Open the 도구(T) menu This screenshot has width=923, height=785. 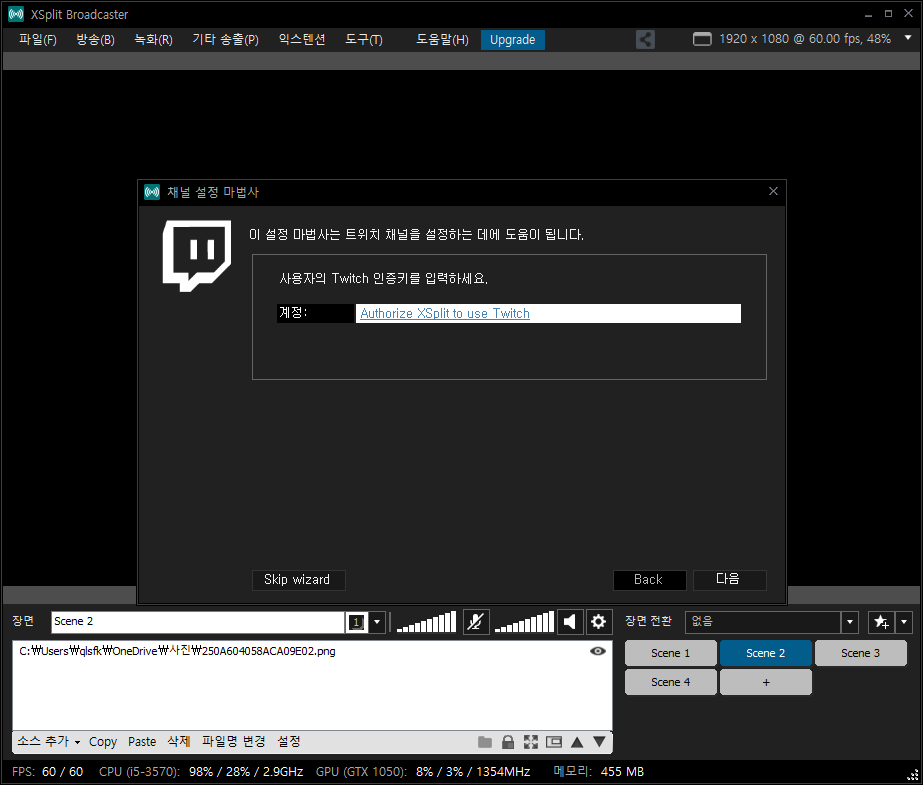[x=364, y=39]
